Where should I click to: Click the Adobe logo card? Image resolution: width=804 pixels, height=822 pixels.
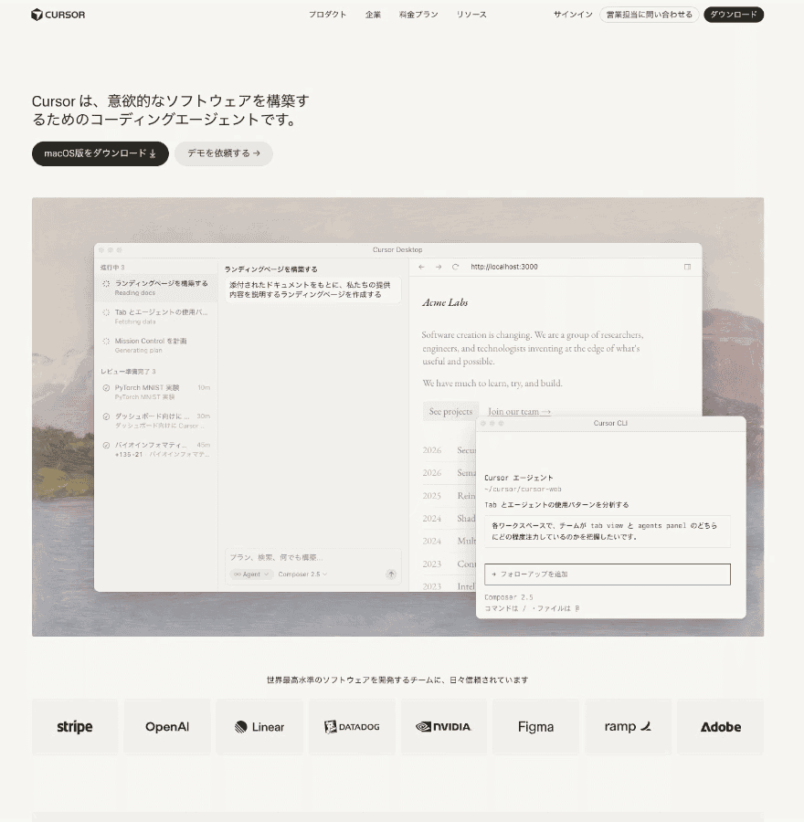click(x=721, y=727)
